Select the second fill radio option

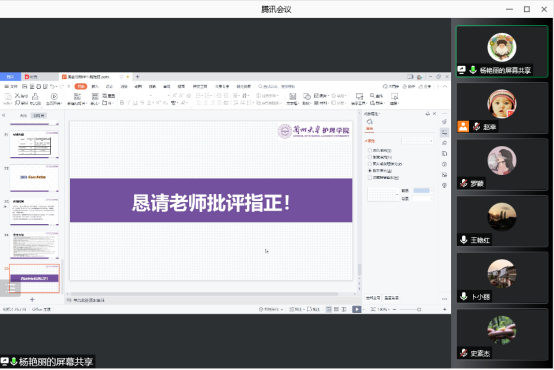click(370, 157)
